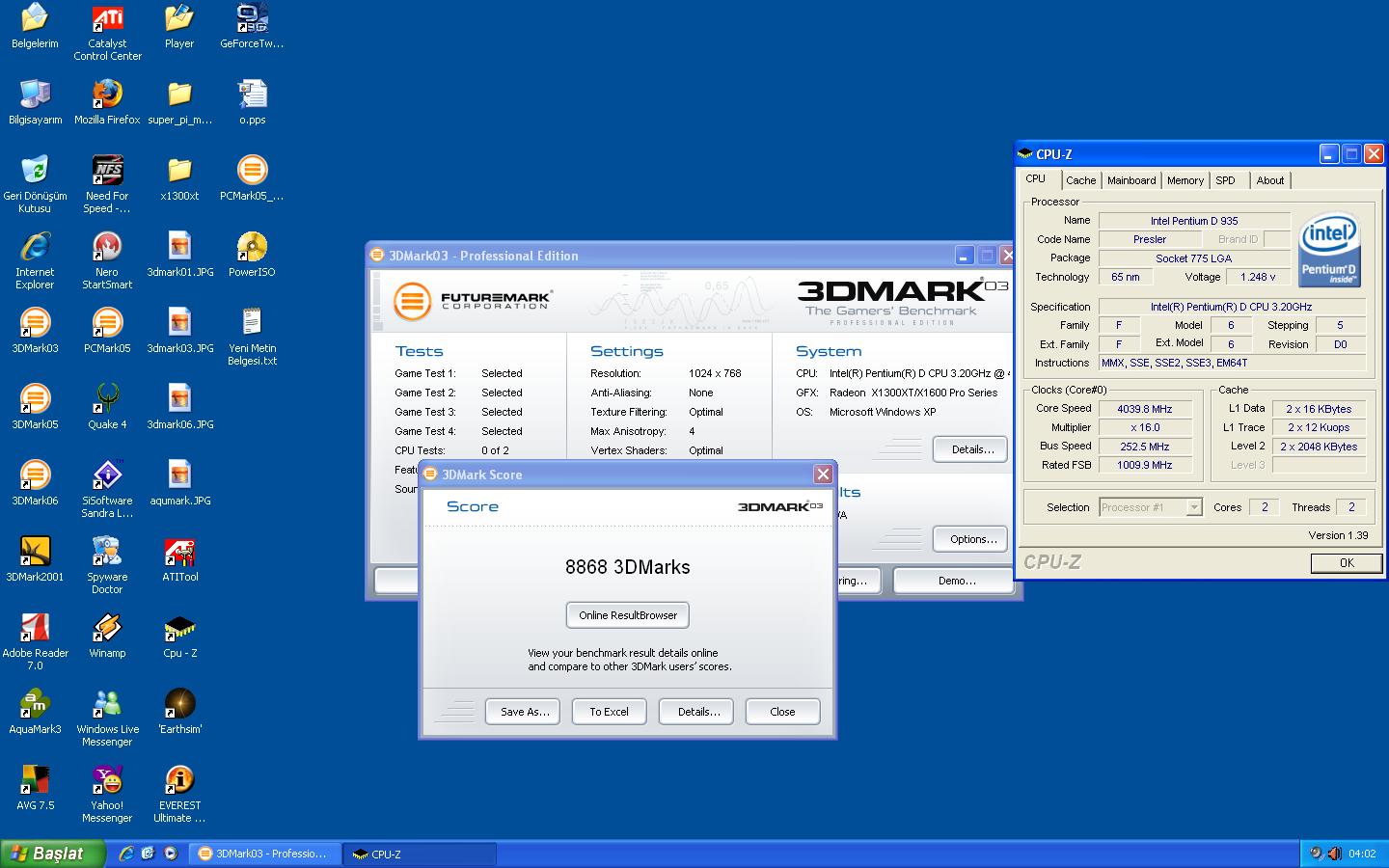This screenshot has height=868, width=1389.
Task: Open Cpu - Z desktop shortcut
Action: 179,636
